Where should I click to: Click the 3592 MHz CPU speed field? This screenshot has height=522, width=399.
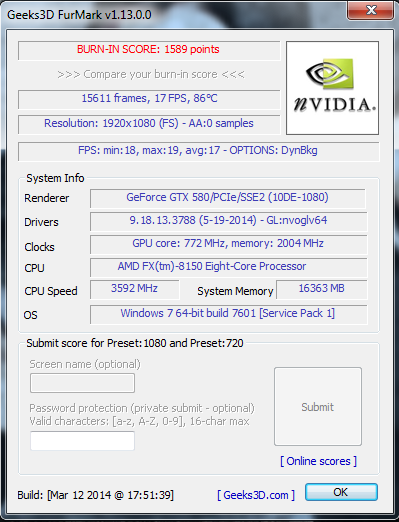click(135, 289)
